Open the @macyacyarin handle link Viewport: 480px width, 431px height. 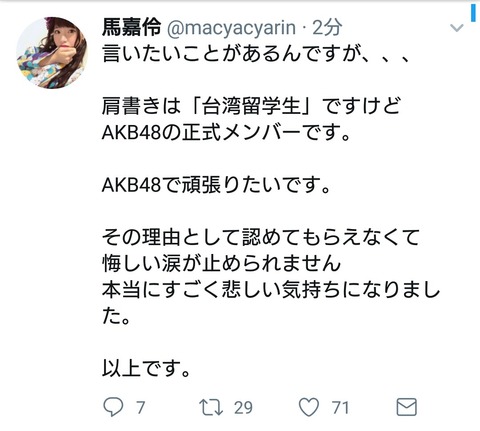[x=231, y=28]
